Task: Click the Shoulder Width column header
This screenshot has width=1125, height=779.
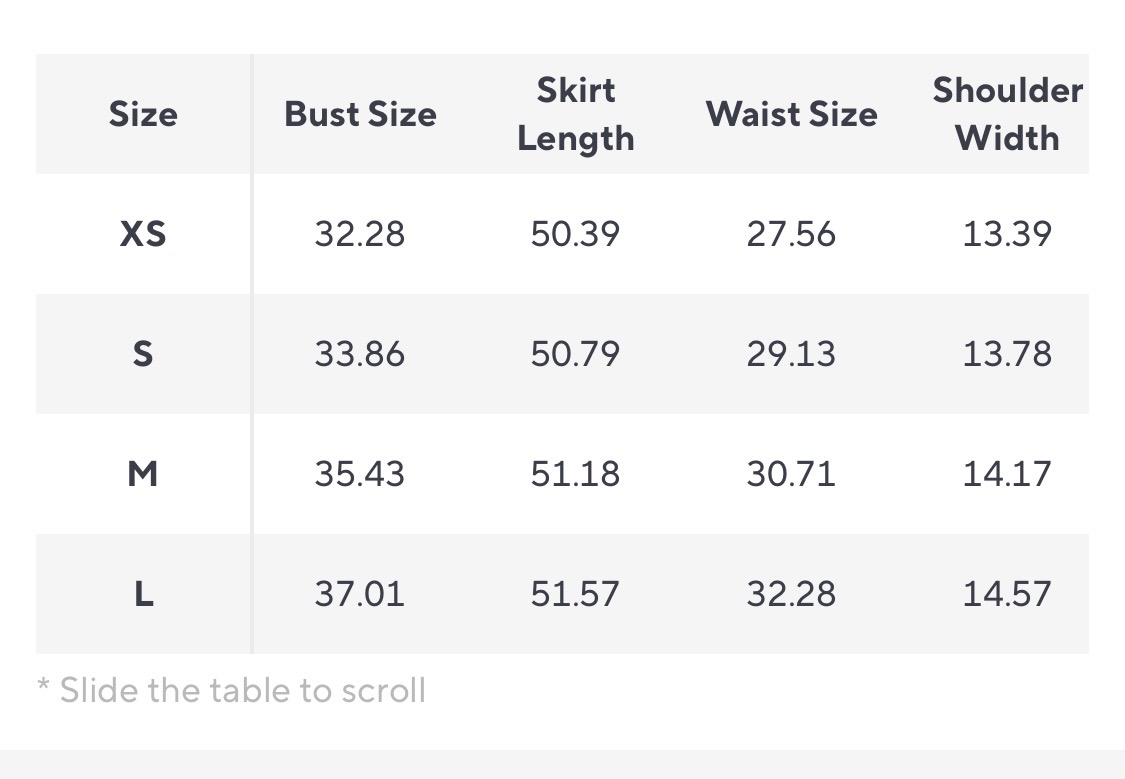Action: click(x=1007, y=114)
